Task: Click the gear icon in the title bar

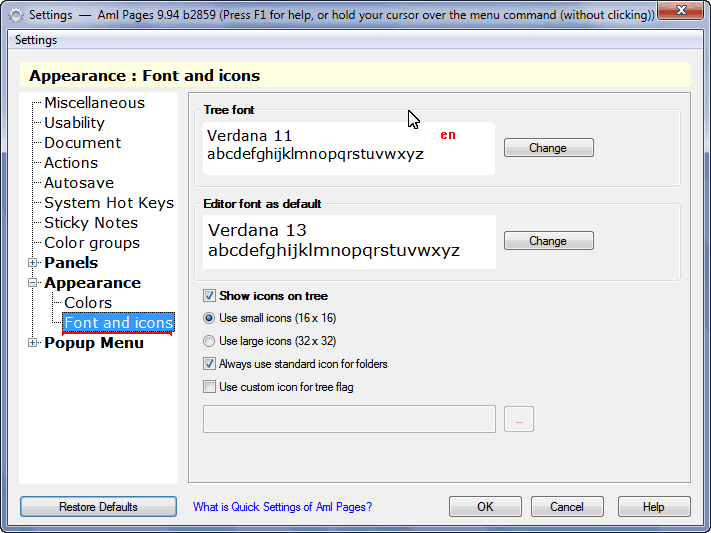Action: [x=16, y=15]
